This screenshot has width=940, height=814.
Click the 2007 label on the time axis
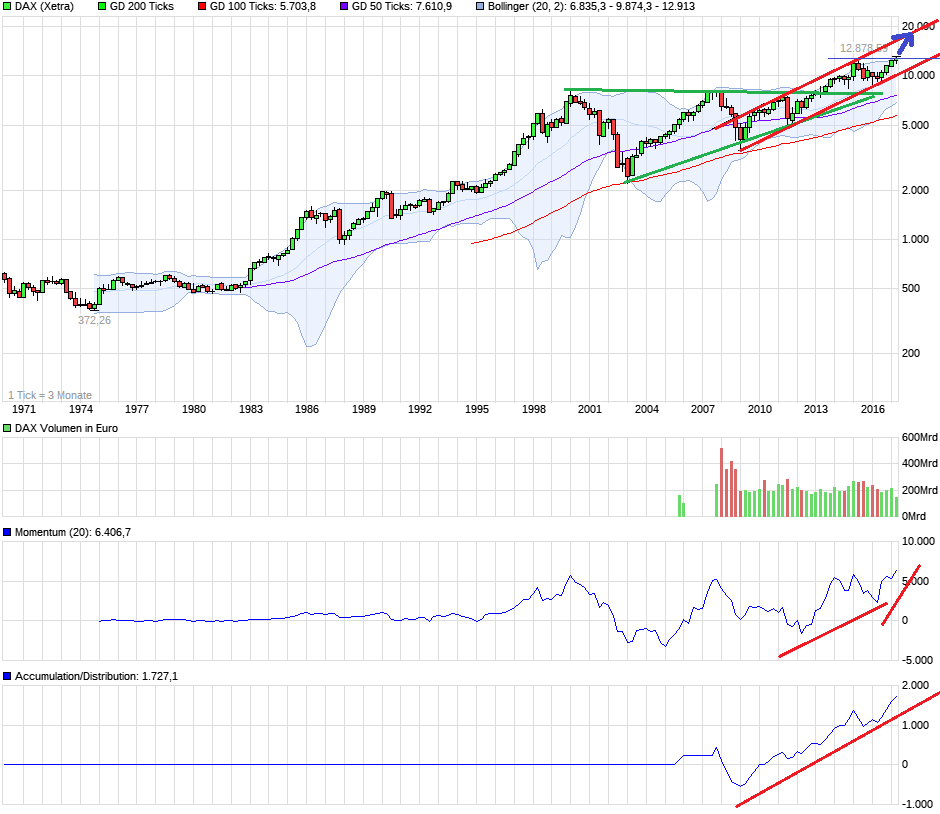click(703, 409)
